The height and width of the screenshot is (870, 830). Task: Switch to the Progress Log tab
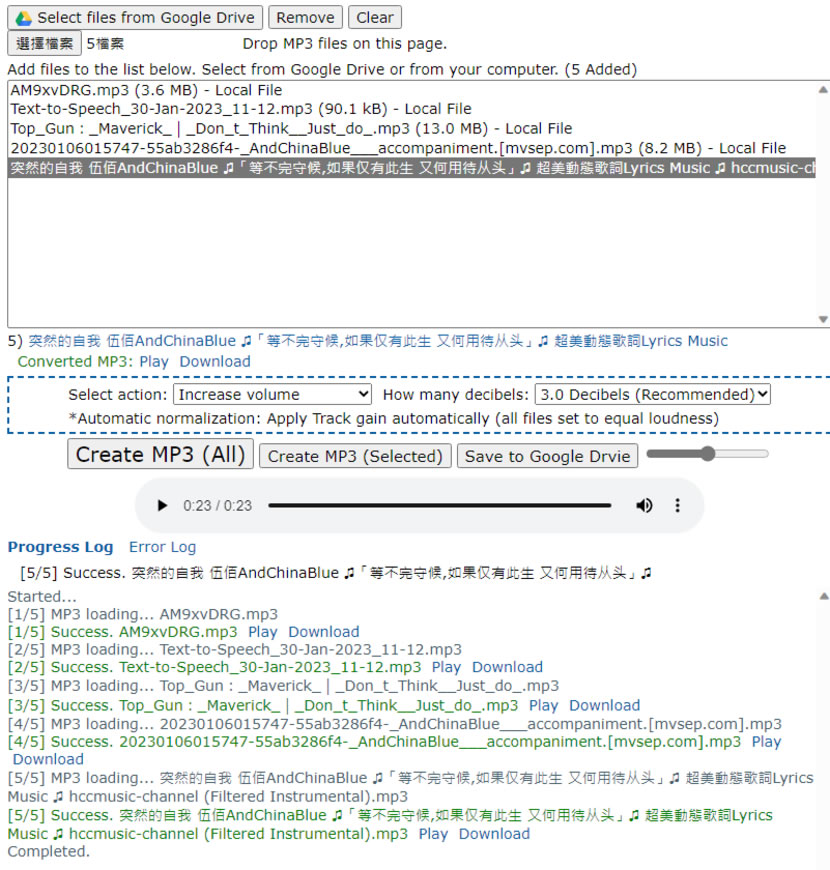coord(60,547)
